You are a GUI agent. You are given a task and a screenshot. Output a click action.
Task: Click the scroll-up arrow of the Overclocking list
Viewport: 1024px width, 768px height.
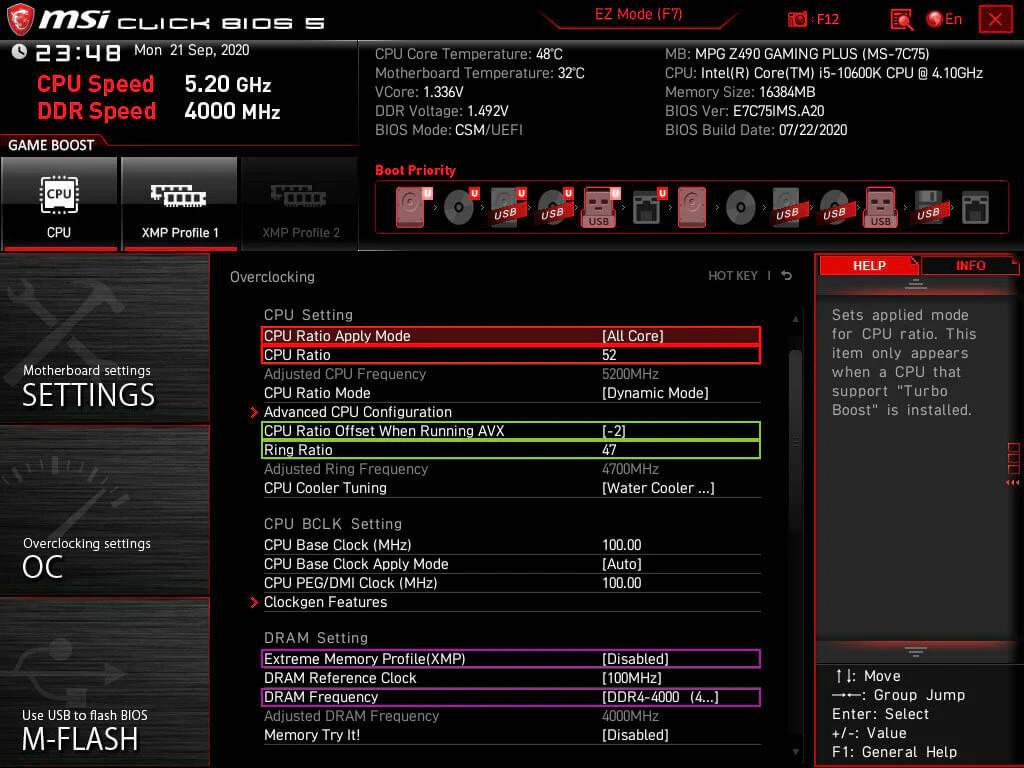coord(795,319)
